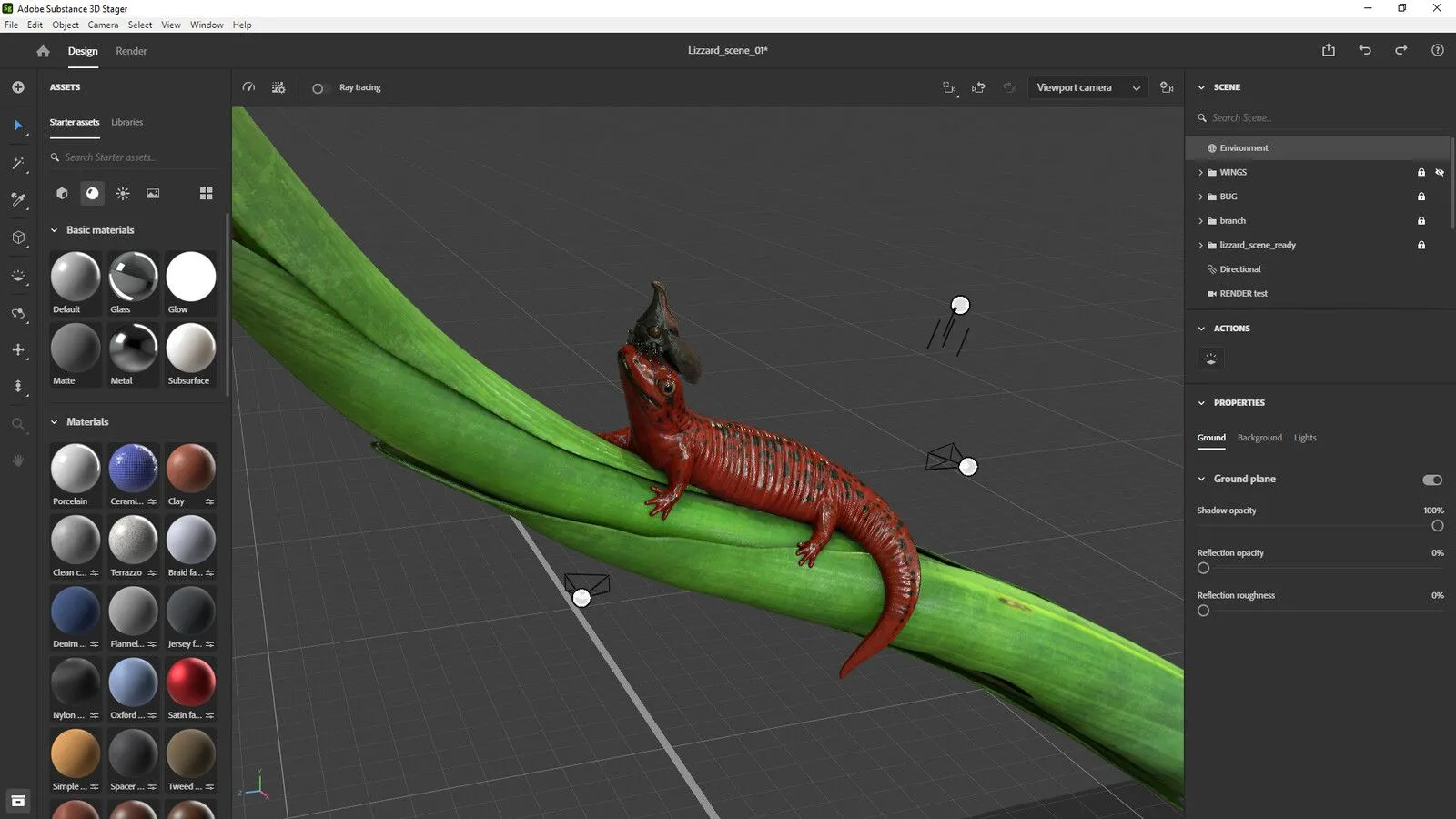Select the magic wand tool
Image resolution: width=1456 pixels, height=819 pixels.
click(18, 164)
